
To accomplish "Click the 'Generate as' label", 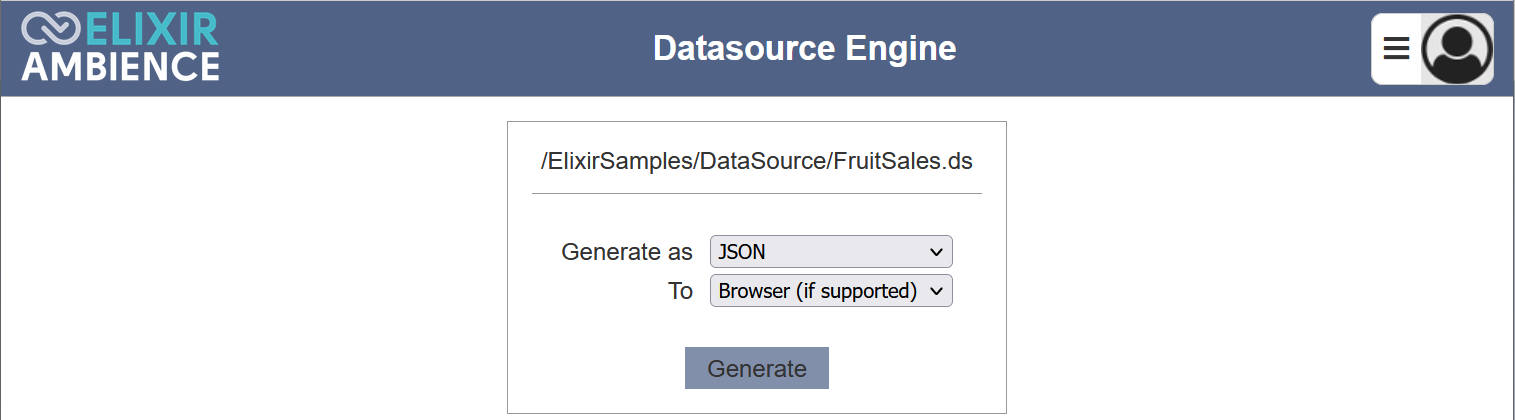I will point(627,252).
